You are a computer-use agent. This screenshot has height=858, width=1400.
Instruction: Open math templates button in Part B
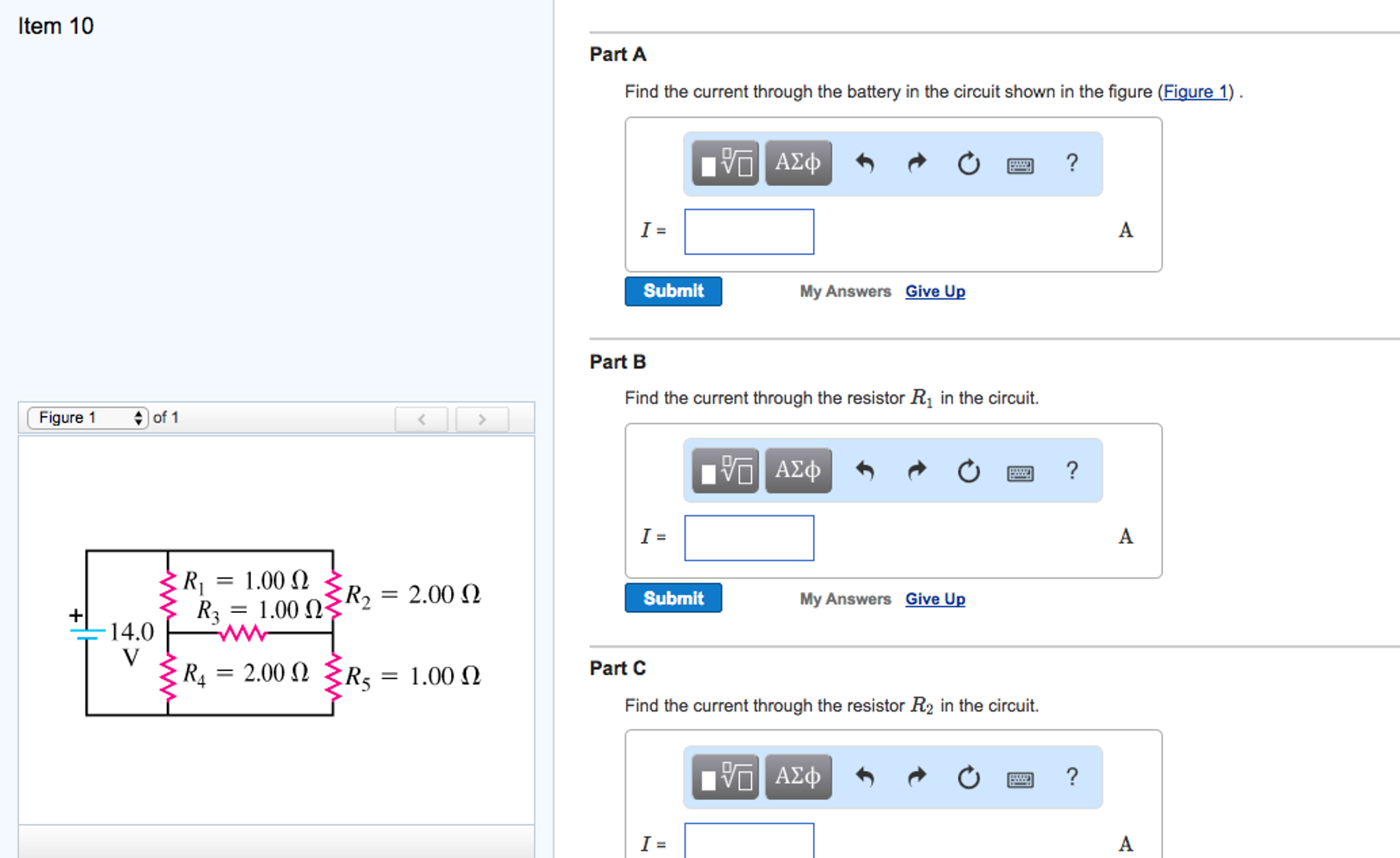(x=725, y=471)
